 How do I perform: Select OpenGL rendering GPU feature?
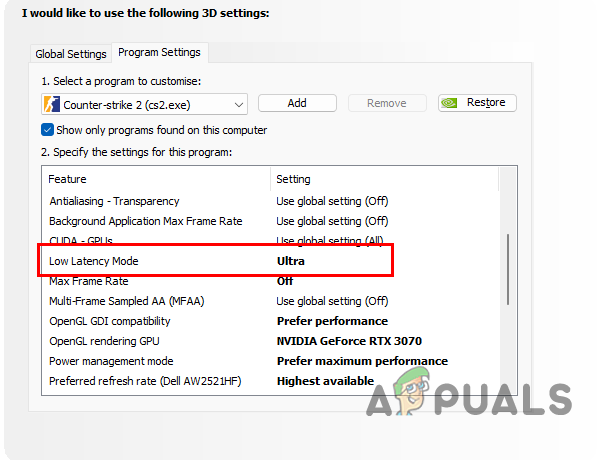point(104,341)
